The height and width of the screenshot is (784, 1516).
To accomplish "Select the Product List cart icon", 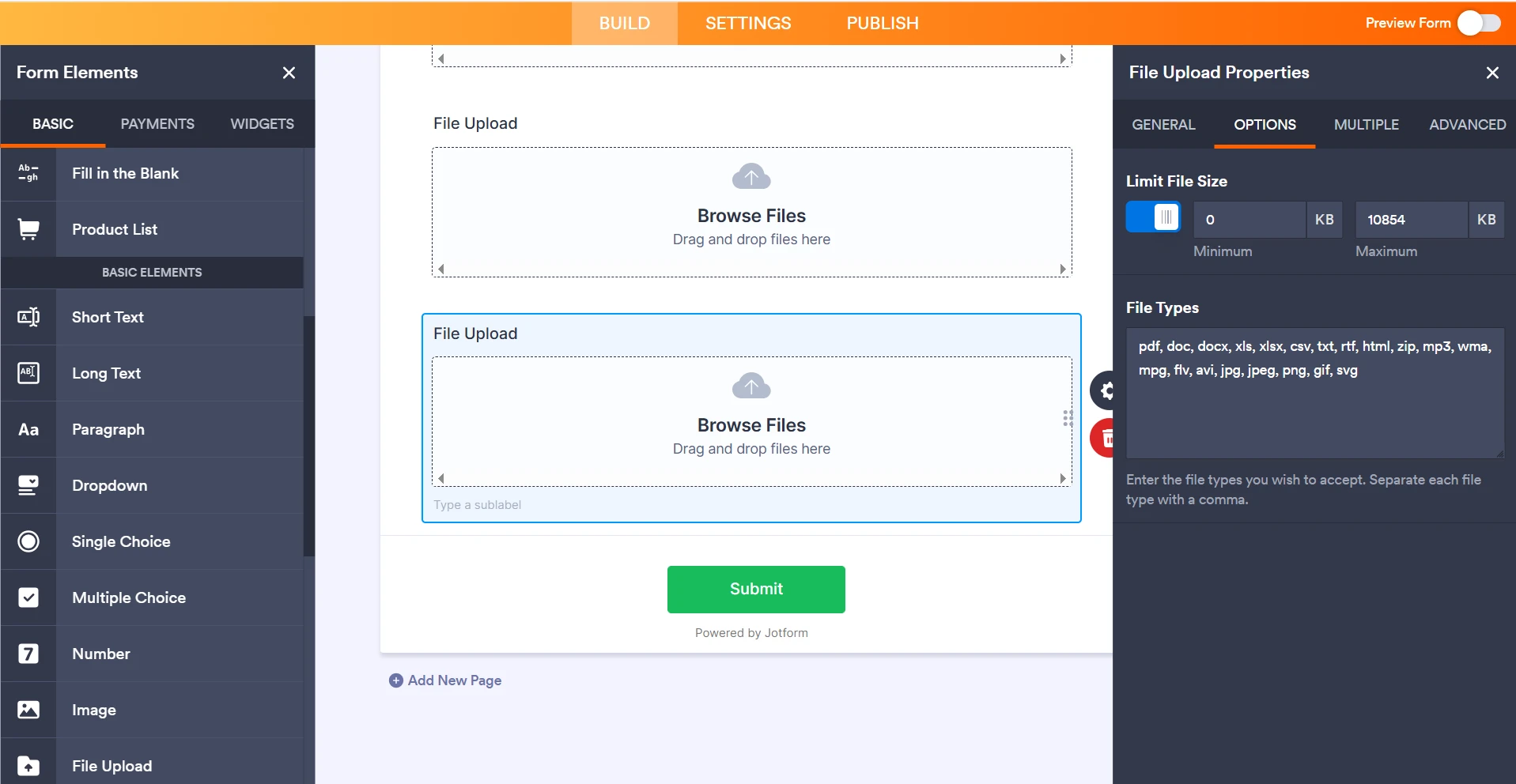I will 28,228.
